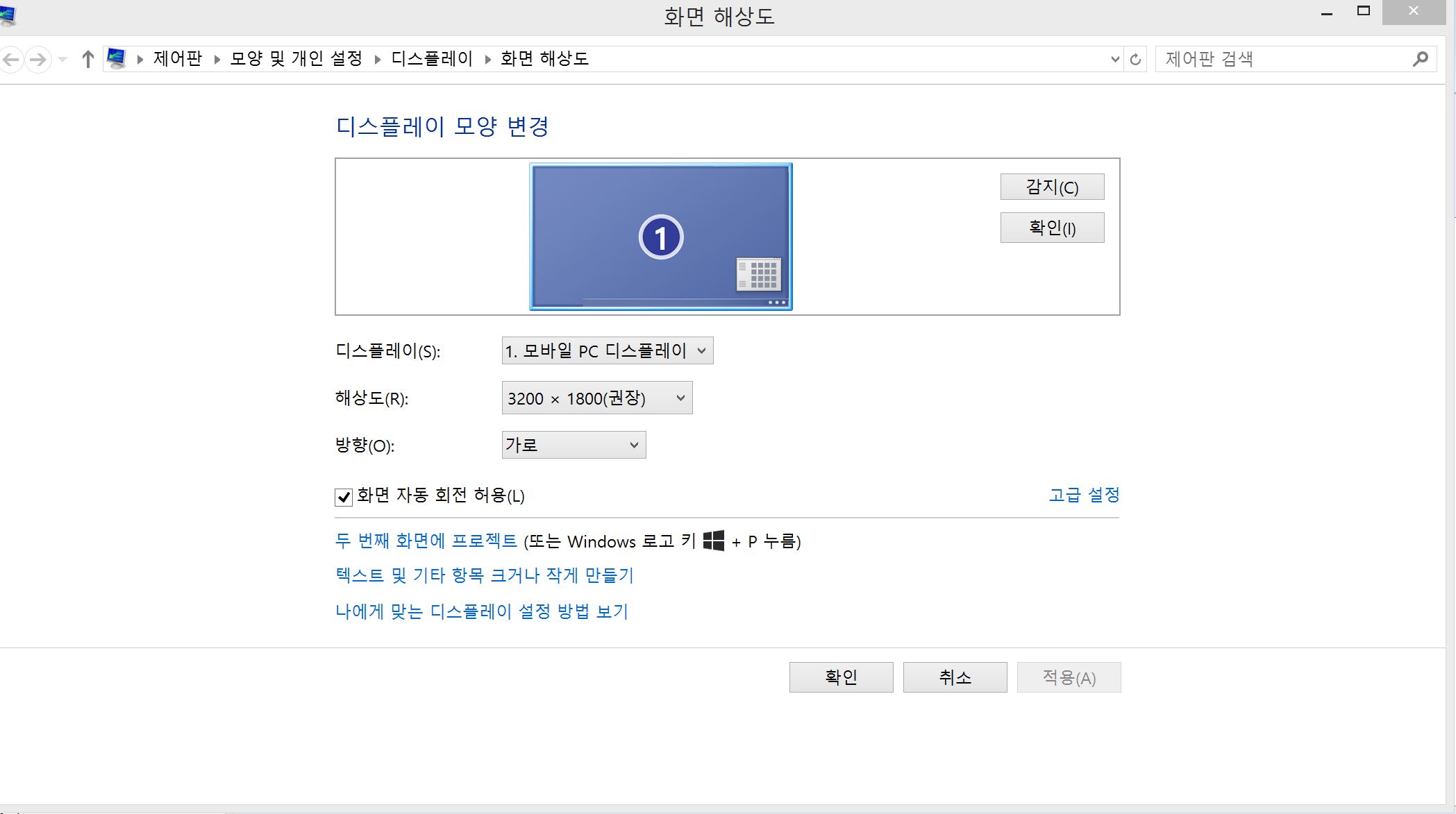Open 두 번째 화면에 프로젝트 link
Image resolution: width=1456 pixels, height=814 pixels.
point(426,541)
